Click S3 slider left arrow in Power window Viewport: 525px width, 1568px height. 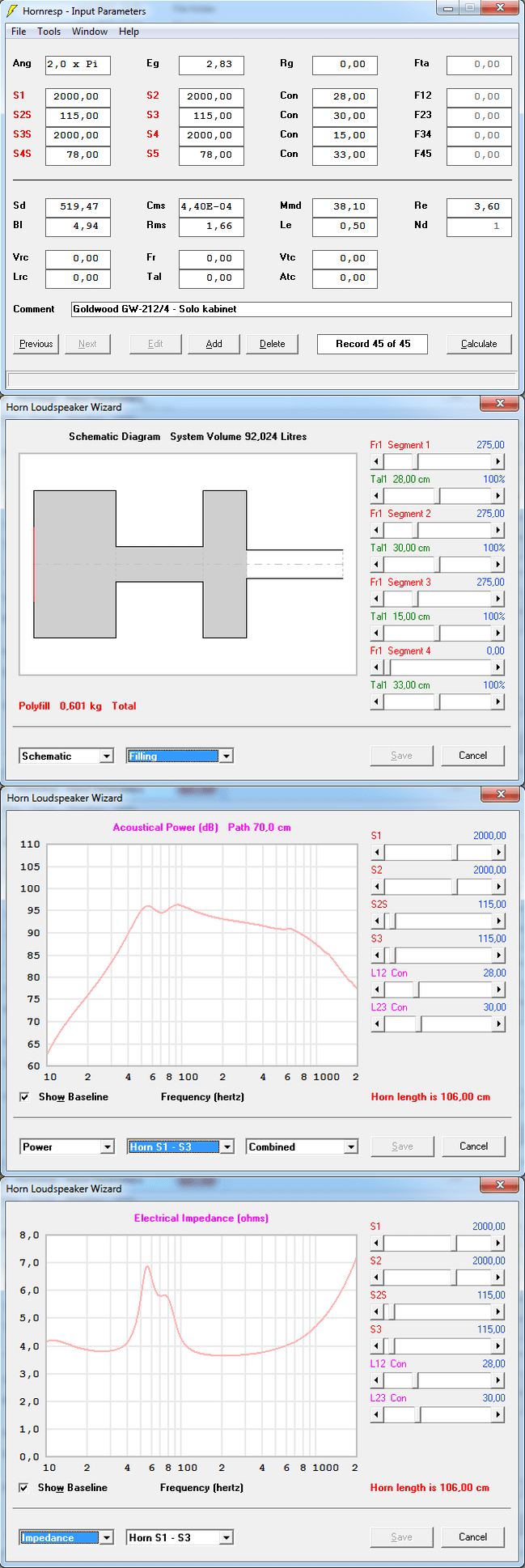tap(378, 956)
